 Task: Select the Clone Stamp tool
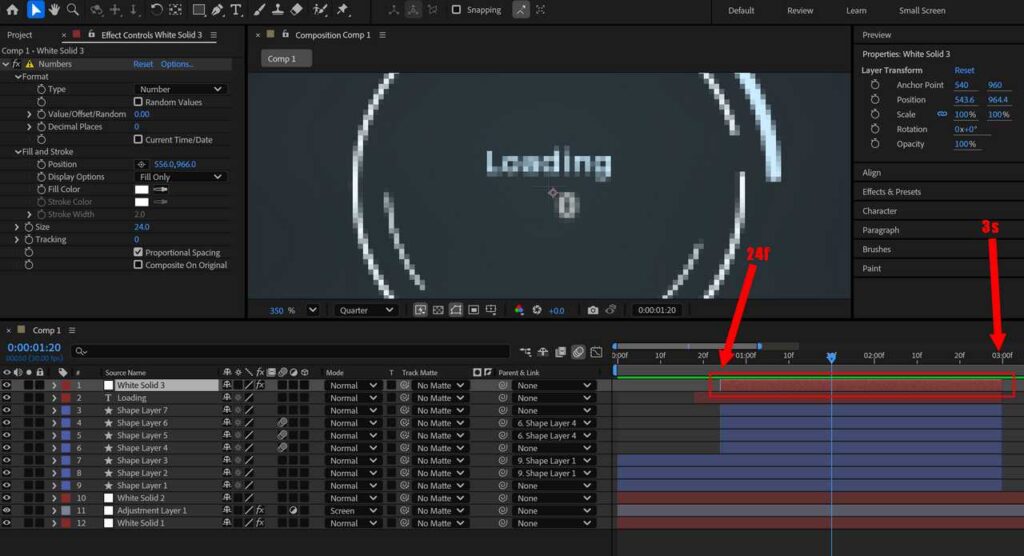click(278, 10)
